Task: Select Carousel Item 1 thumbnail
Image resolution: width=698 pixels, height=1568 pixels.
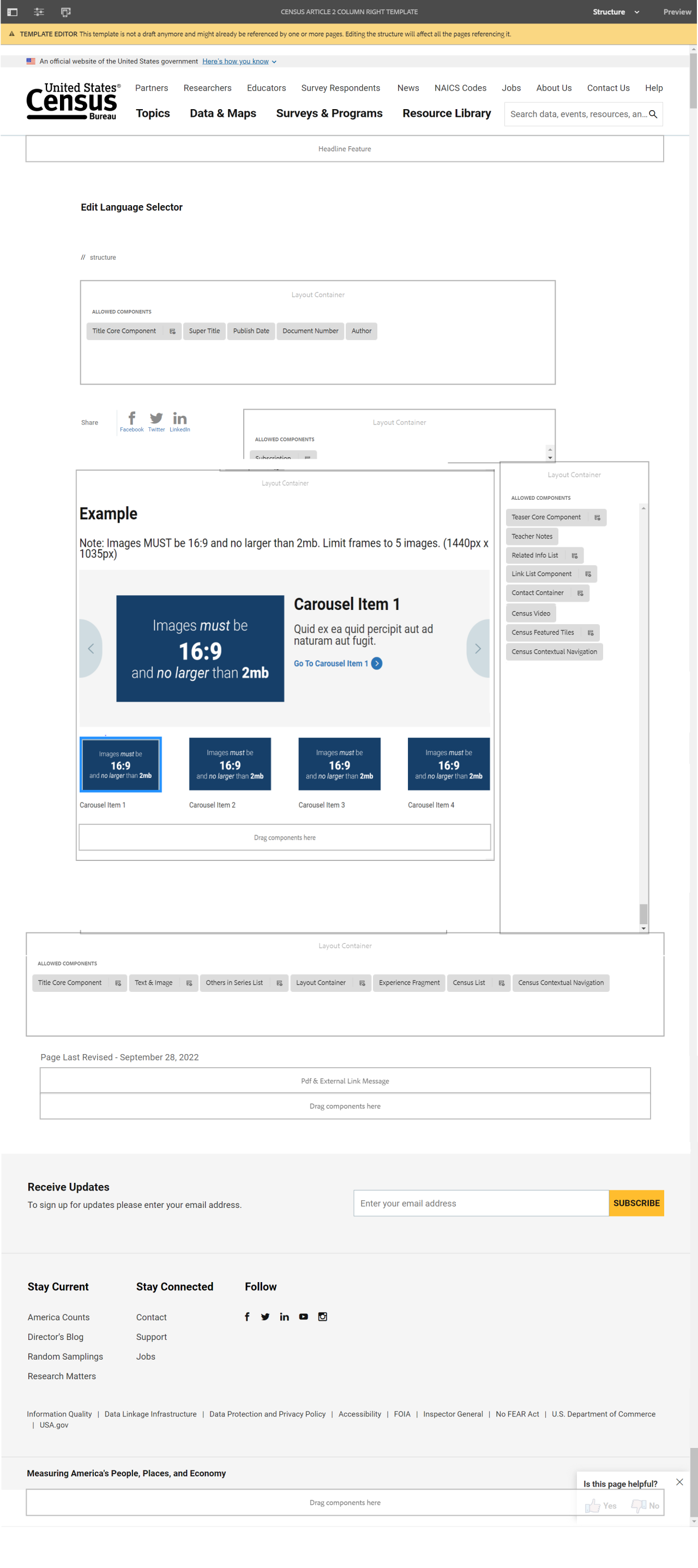Action: point(121,764)
